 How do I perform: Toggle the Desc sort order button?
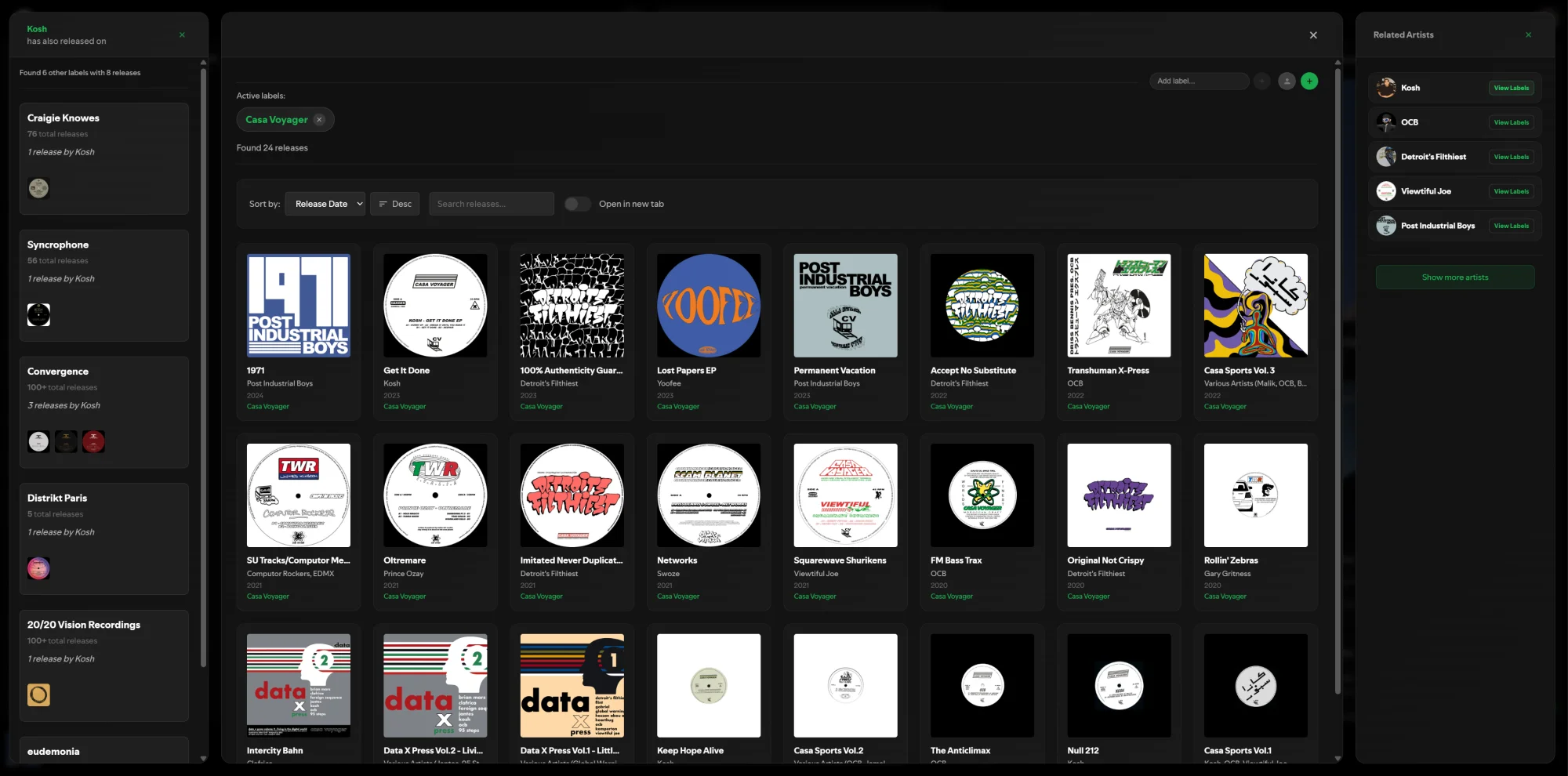coord(395,204)
